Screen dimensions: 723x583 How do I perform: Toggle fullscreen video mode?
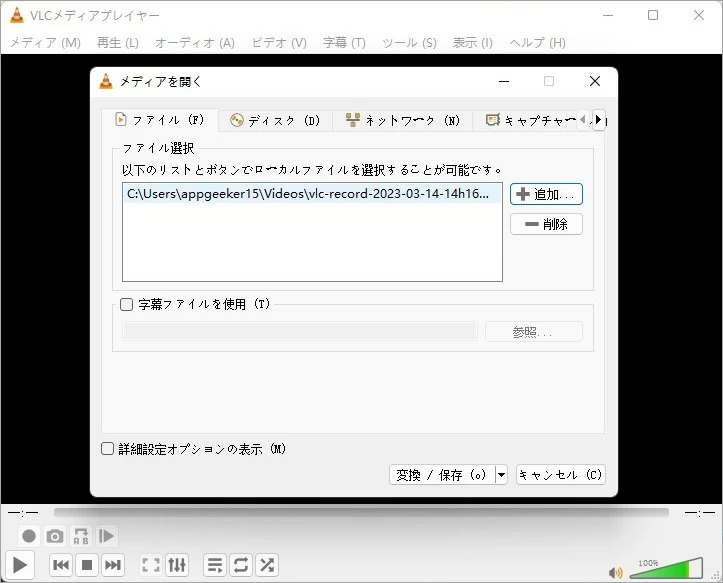click(151, 565)
